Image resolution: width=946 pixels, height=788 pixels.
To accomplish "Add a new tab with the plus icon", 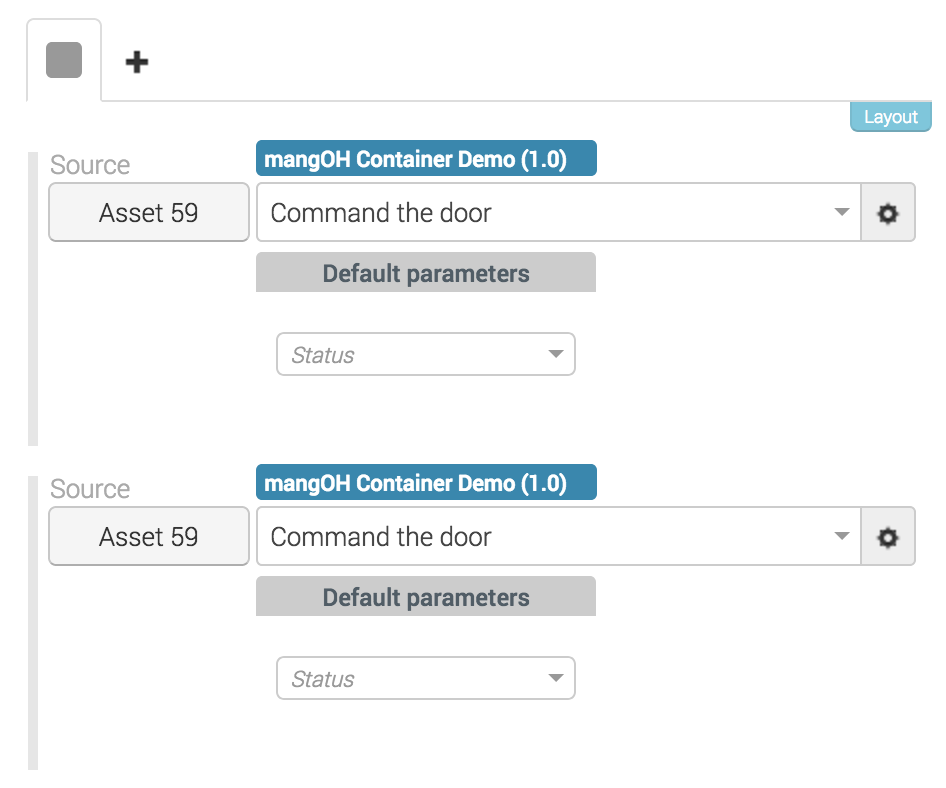I will point(137,62).
